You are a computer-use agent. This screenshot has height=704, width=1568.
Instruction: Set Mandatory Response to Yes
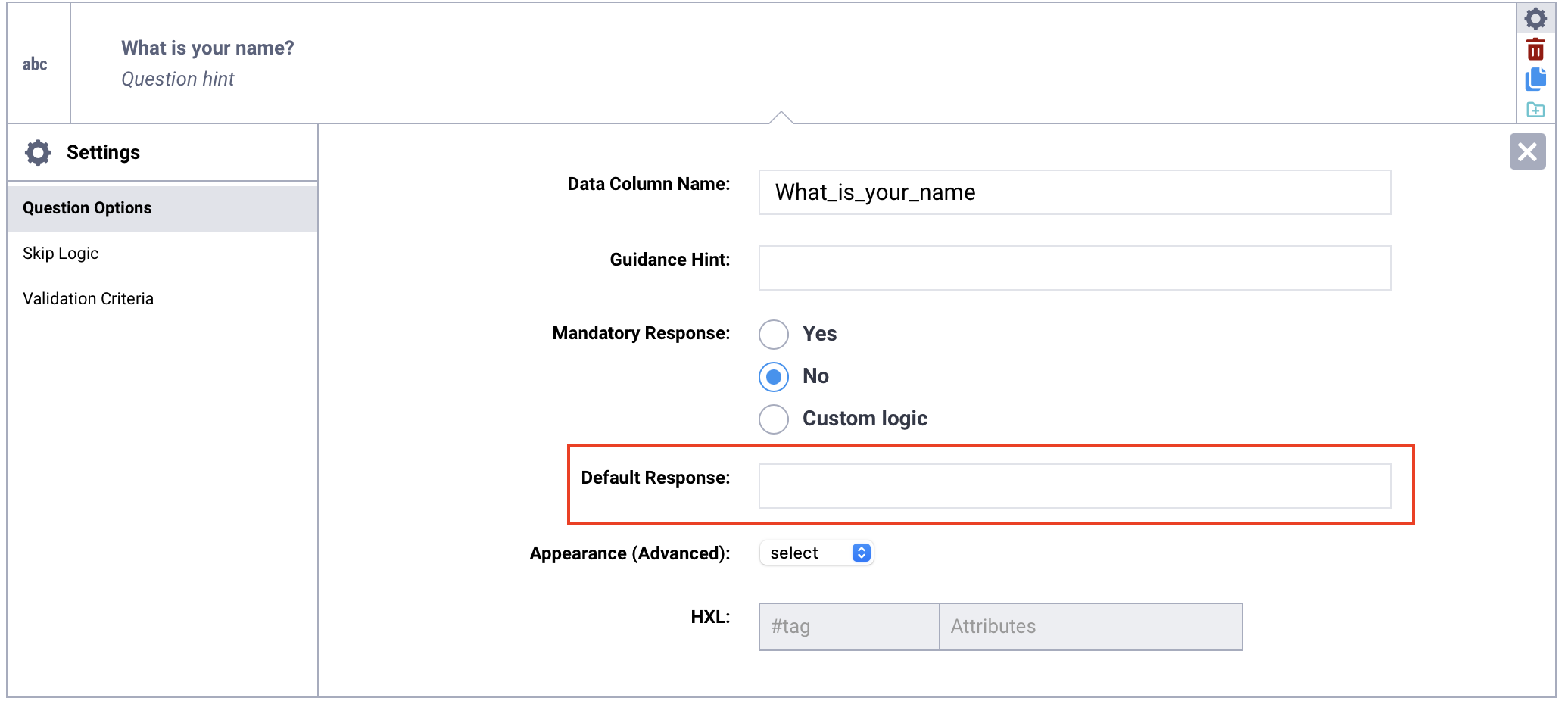coord(774,334)
